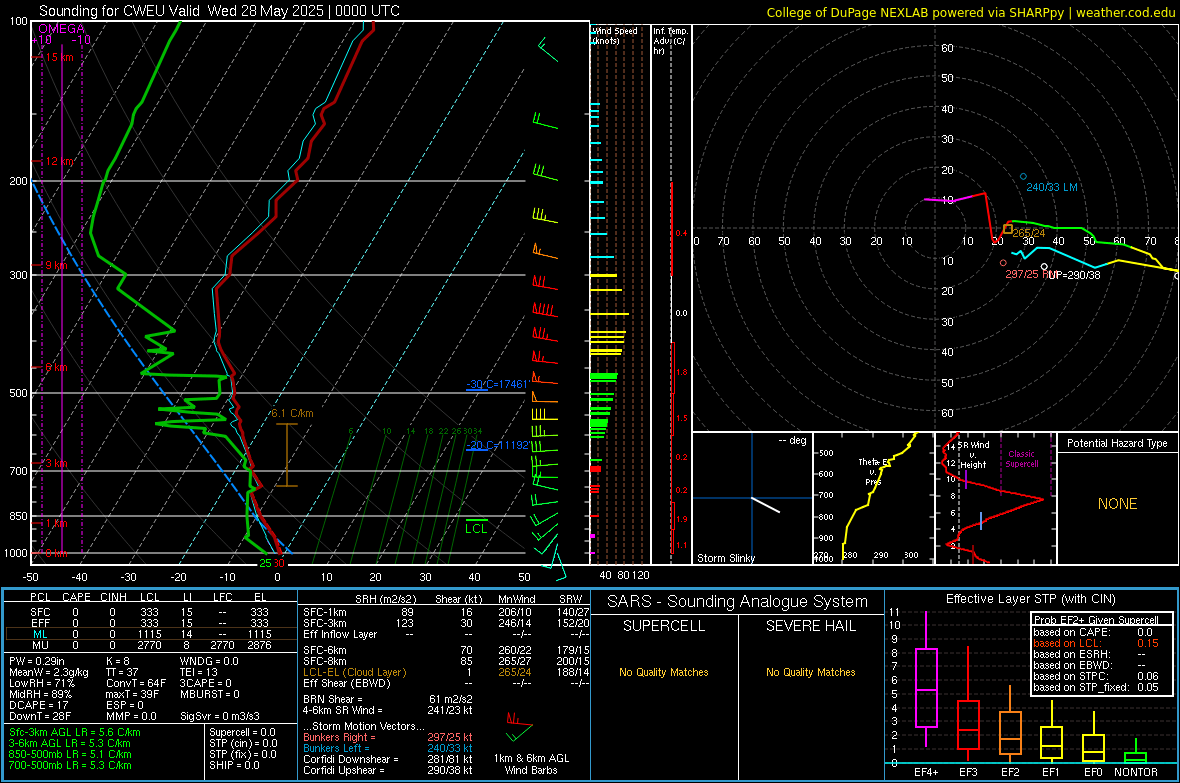This screenshot has width=1180, height=783.
Task: Click the 'Effective Layer STP (with CIN)' title
Action: [1030, 599]
